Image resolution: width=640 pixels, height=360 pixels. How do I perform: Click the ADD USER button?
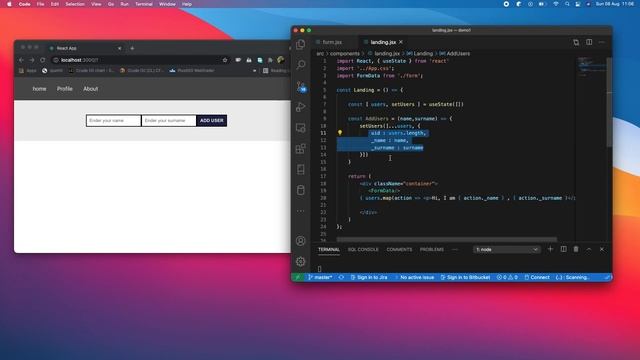click(x=211, y=120)
